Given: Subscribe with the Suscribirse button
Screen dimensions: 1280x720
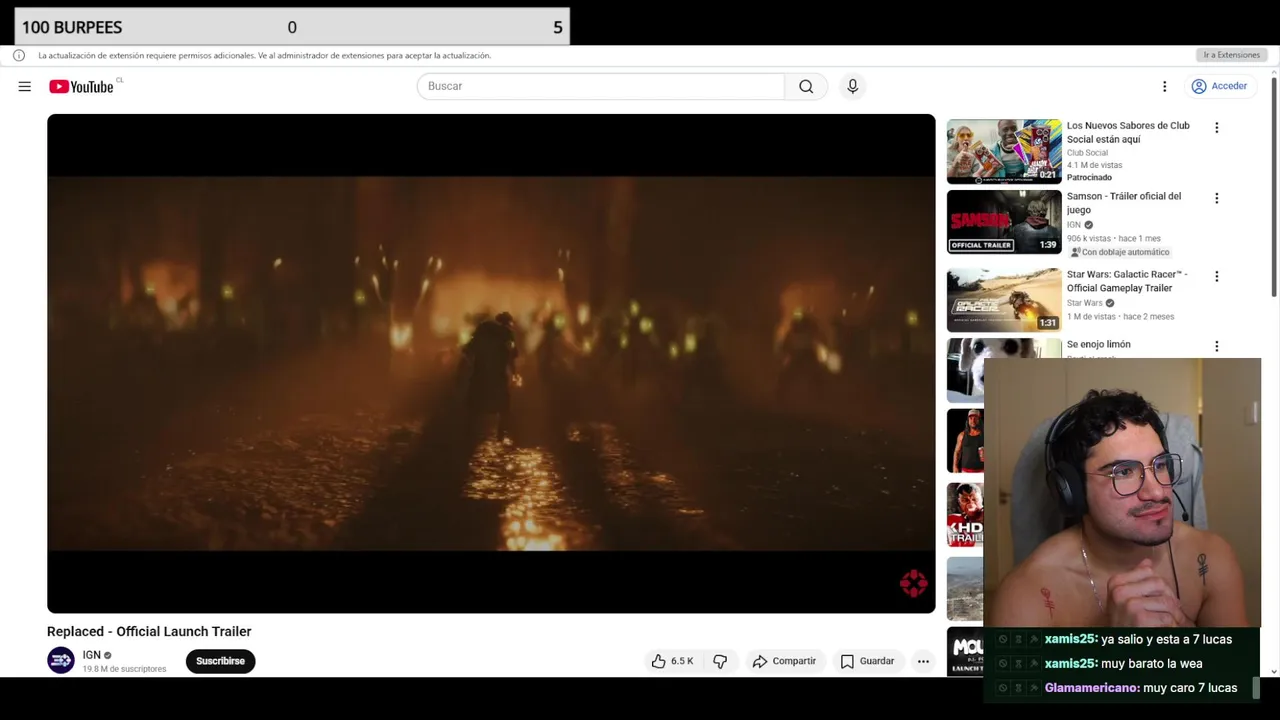Looking at the screenshot, I should 220,661.
